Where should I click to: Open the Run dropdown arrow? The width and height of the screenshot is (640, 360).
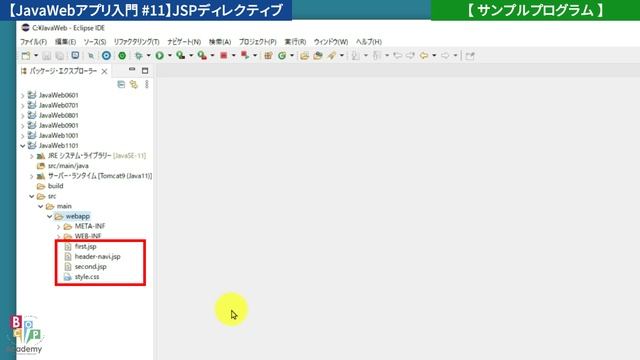click(169, 56)
